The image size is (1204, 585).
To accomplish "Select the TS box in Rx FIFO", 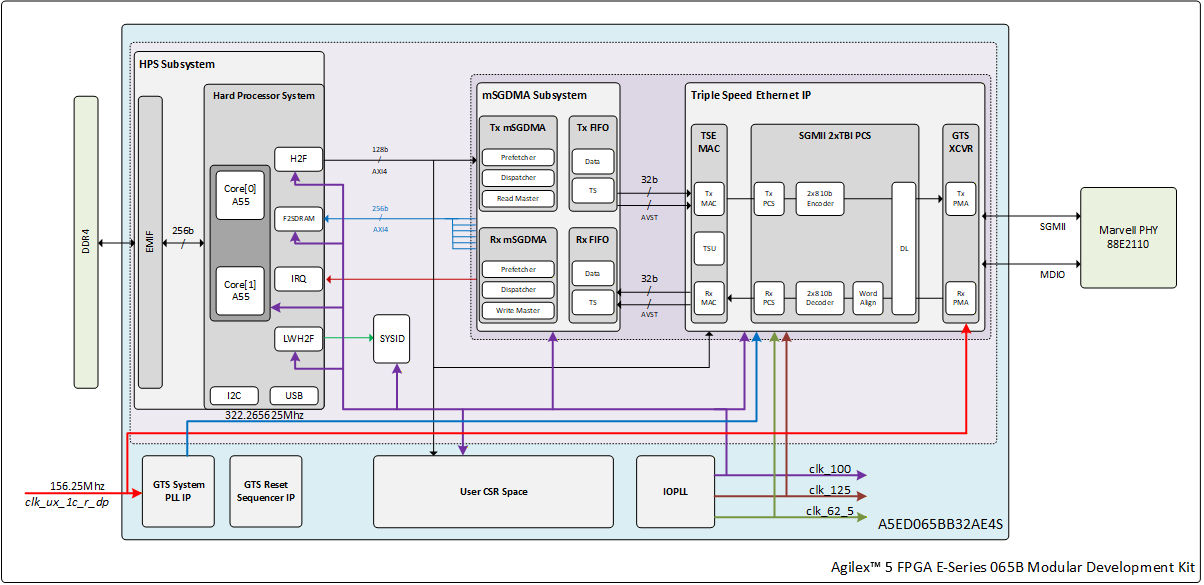I will (x=593, y=302).
